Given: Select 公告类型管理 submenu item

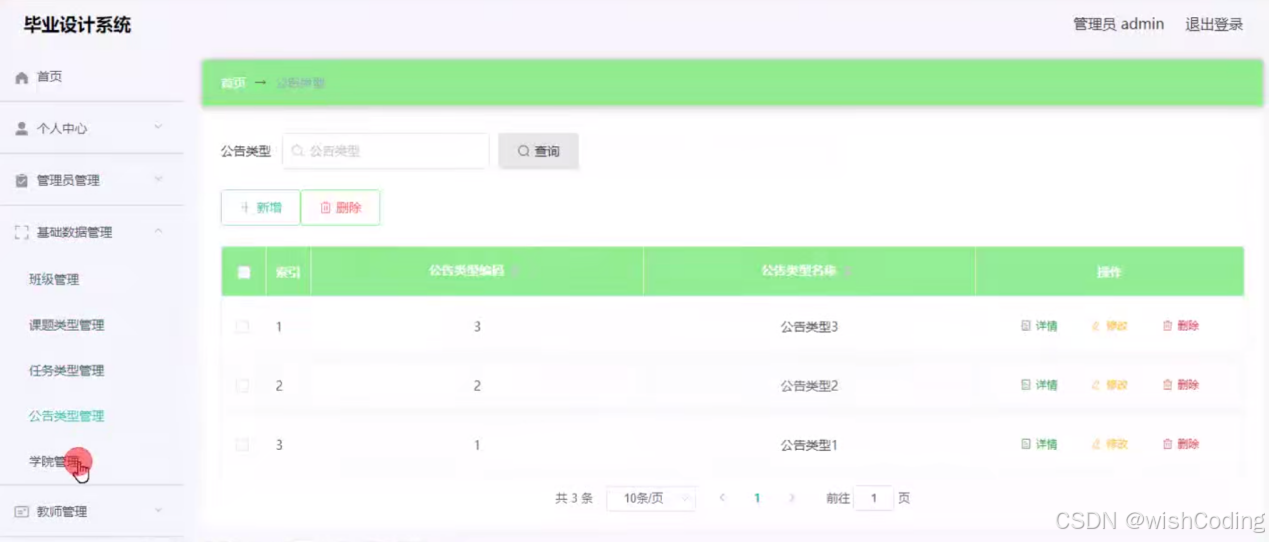Looking at the screenshot, I should coord(67,417).
